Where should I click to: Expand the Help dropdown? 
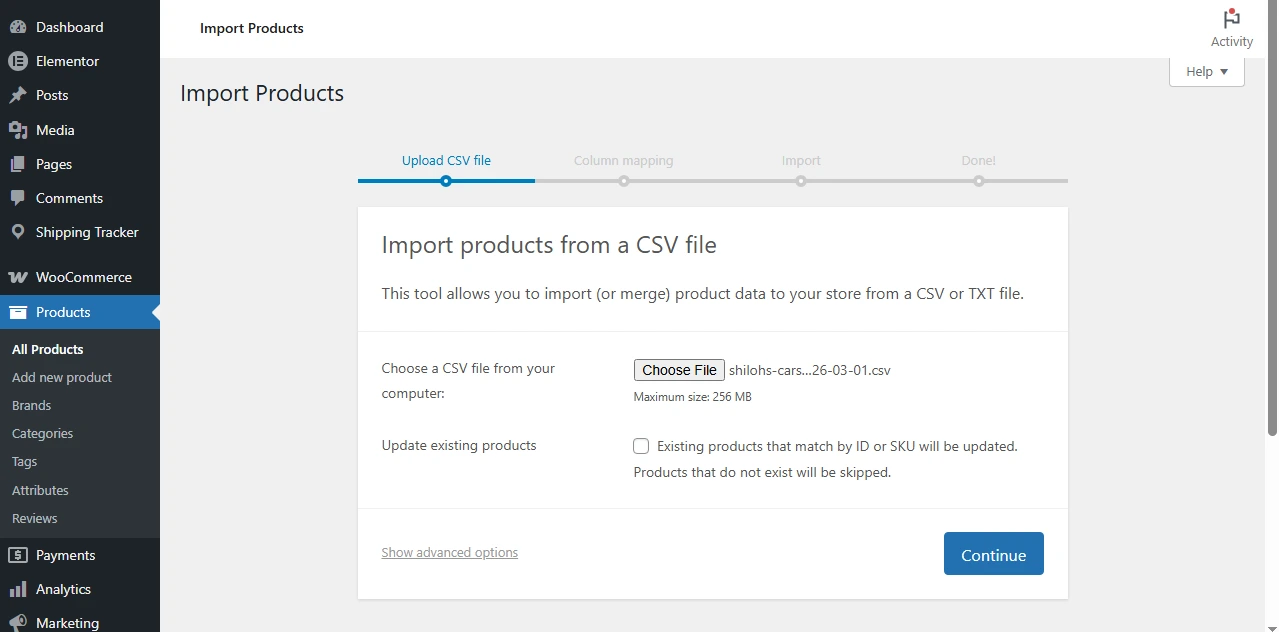(1206, 70)
